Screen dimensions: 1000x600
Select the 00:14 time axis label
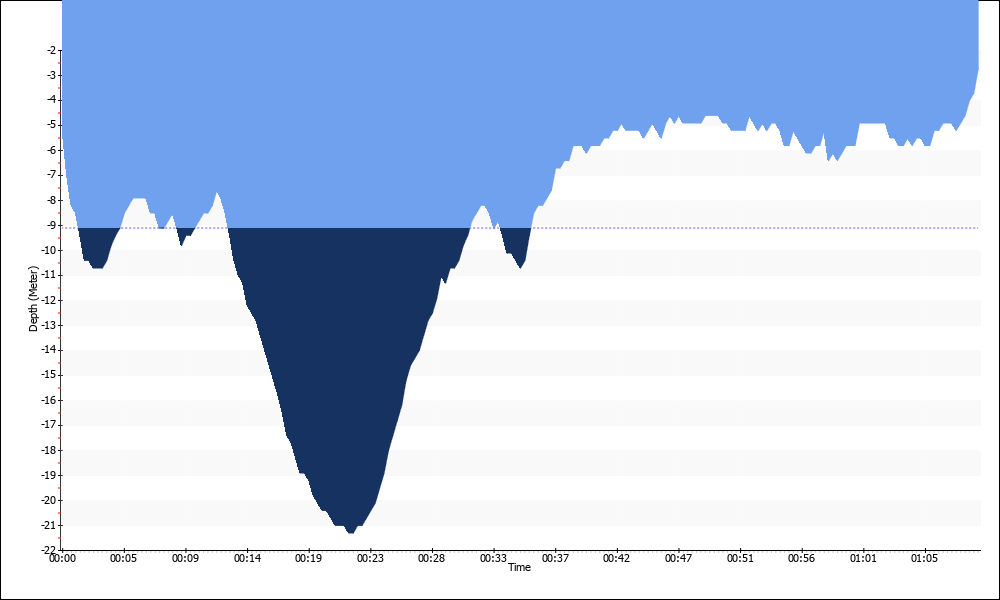(247, 559)
